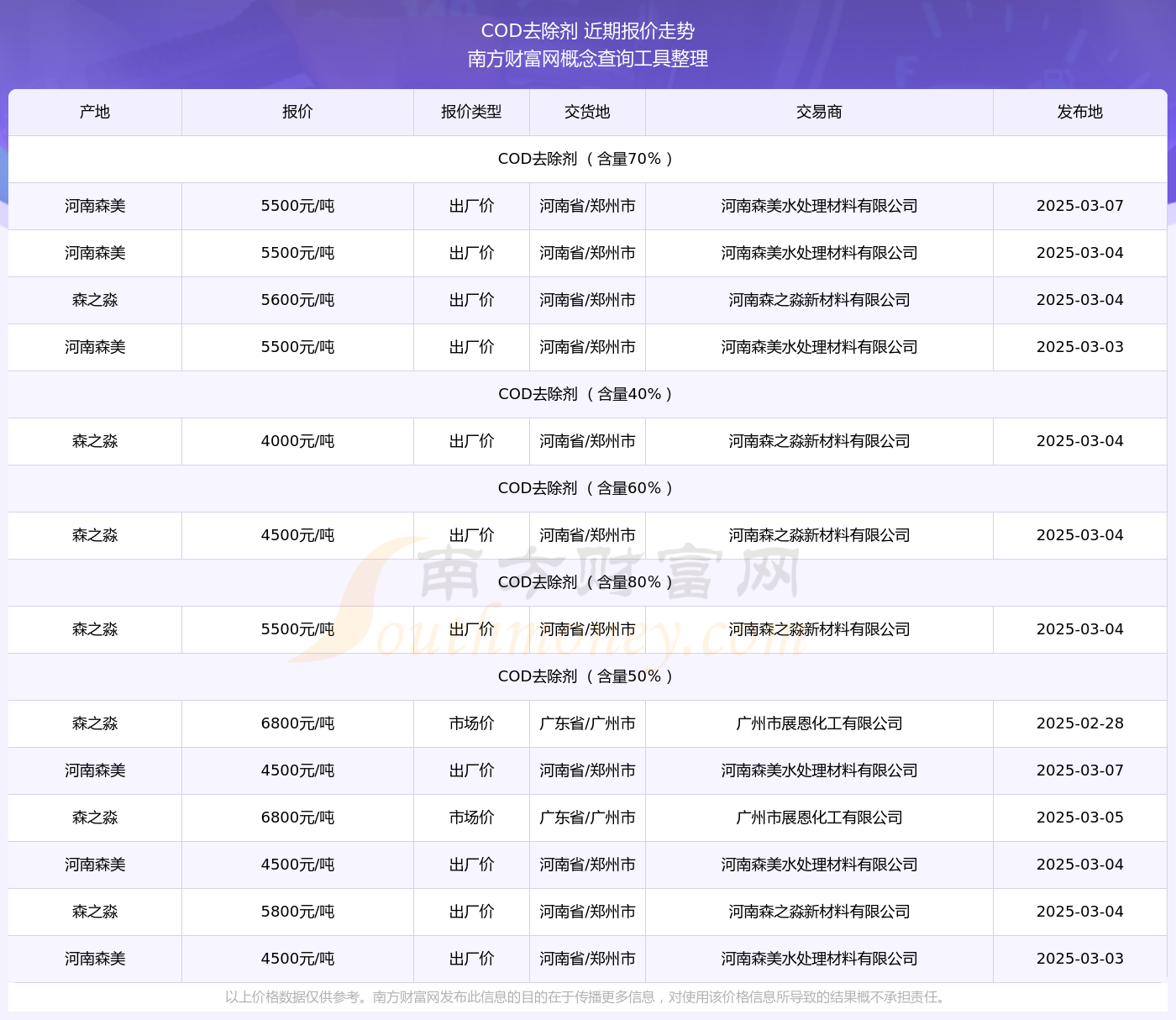Click date 2025-03-07 in the 4500元/吨 row
Image resolution: width=1176 pixels, height=1020 pixels.
pyautogui.click(x=1080, y=770)
